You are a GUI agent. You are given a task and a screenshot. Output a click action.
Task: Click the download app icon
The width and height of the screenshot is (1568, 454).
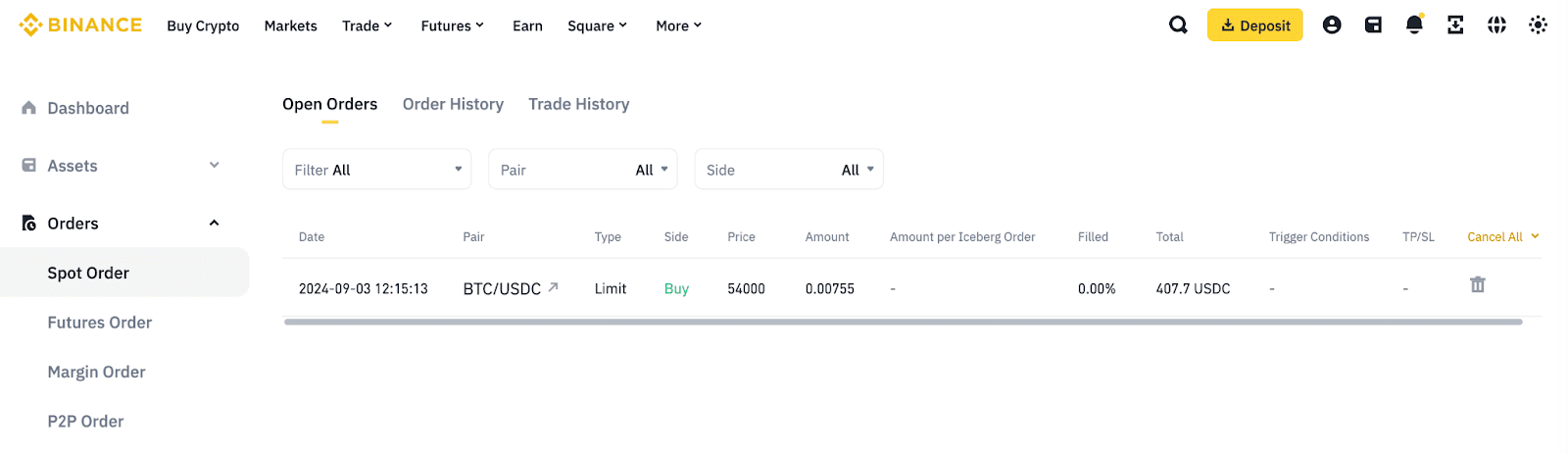tap(1455, 25)
